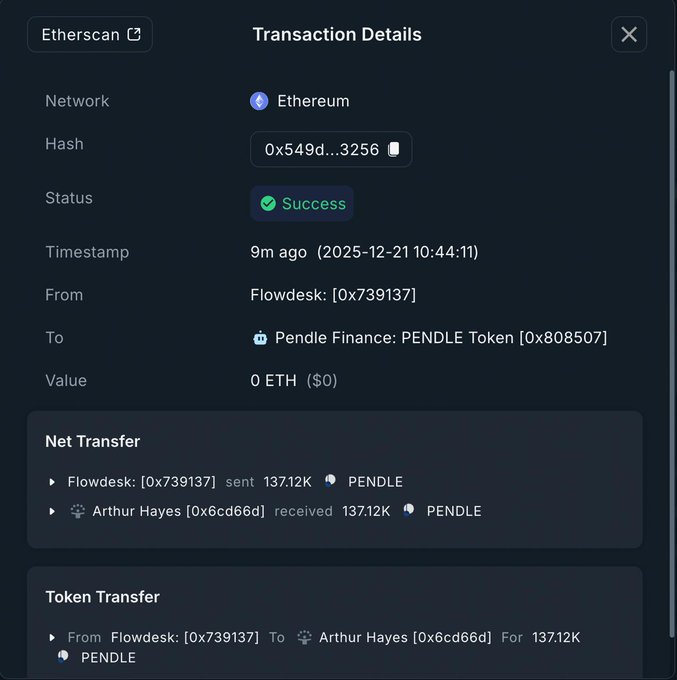Open the transaction on Etherscan
Screen dimensions: 677x680
pyautogui.click(x=90, y=35)
